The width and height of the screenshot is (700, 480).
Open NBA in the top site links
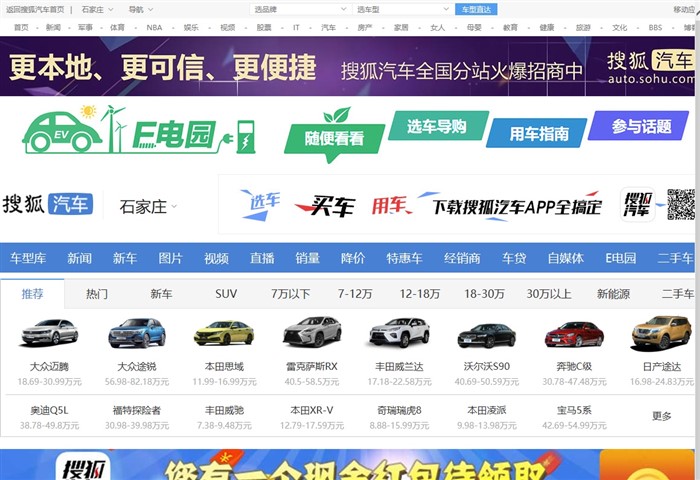pos(154,27)
